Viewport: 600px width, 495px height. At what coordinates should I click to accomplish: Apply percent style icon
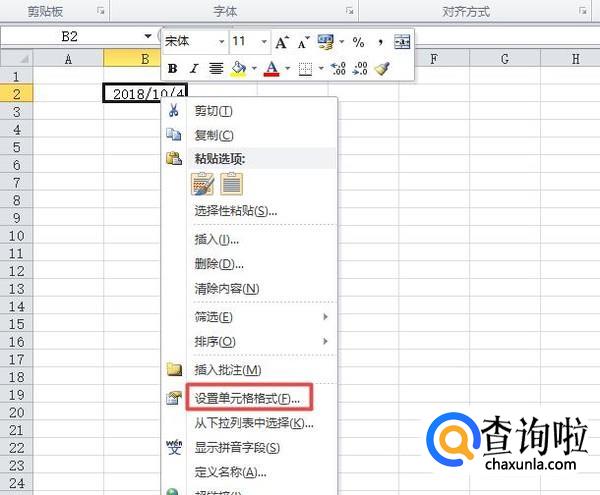pos(359,42)
